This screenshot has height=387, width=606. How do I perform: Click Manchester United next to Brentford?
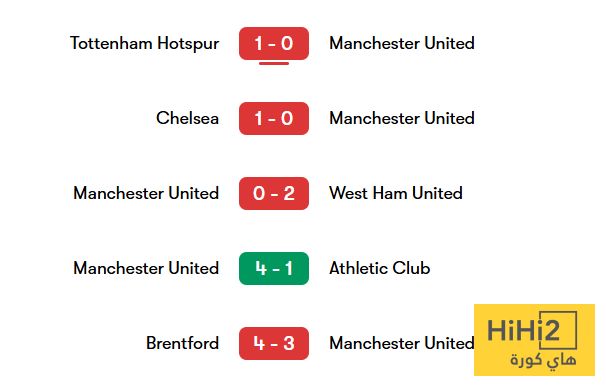pos(402,343)
